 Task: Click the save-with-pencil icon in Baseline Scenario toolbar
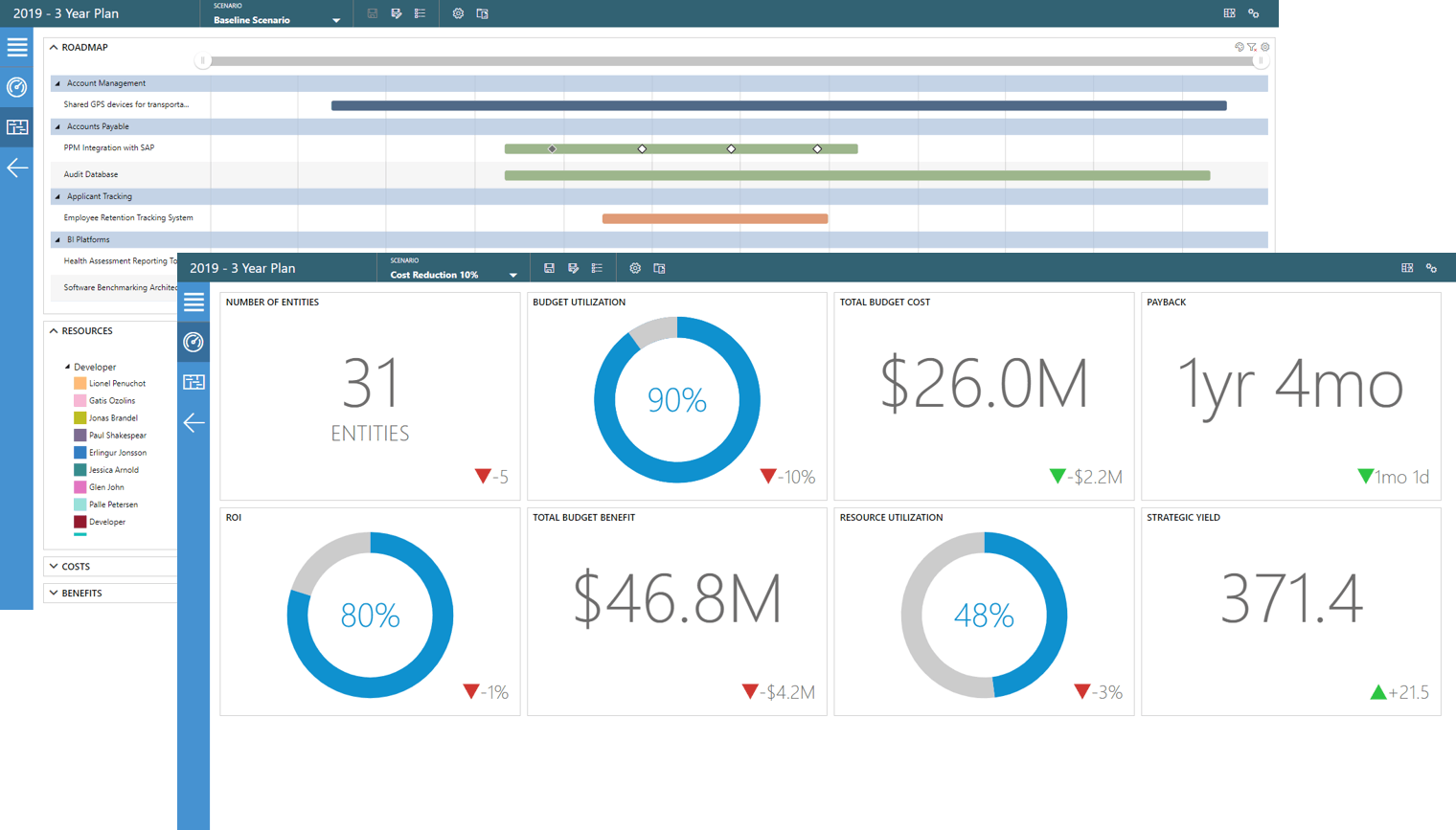tap(397, 13)
